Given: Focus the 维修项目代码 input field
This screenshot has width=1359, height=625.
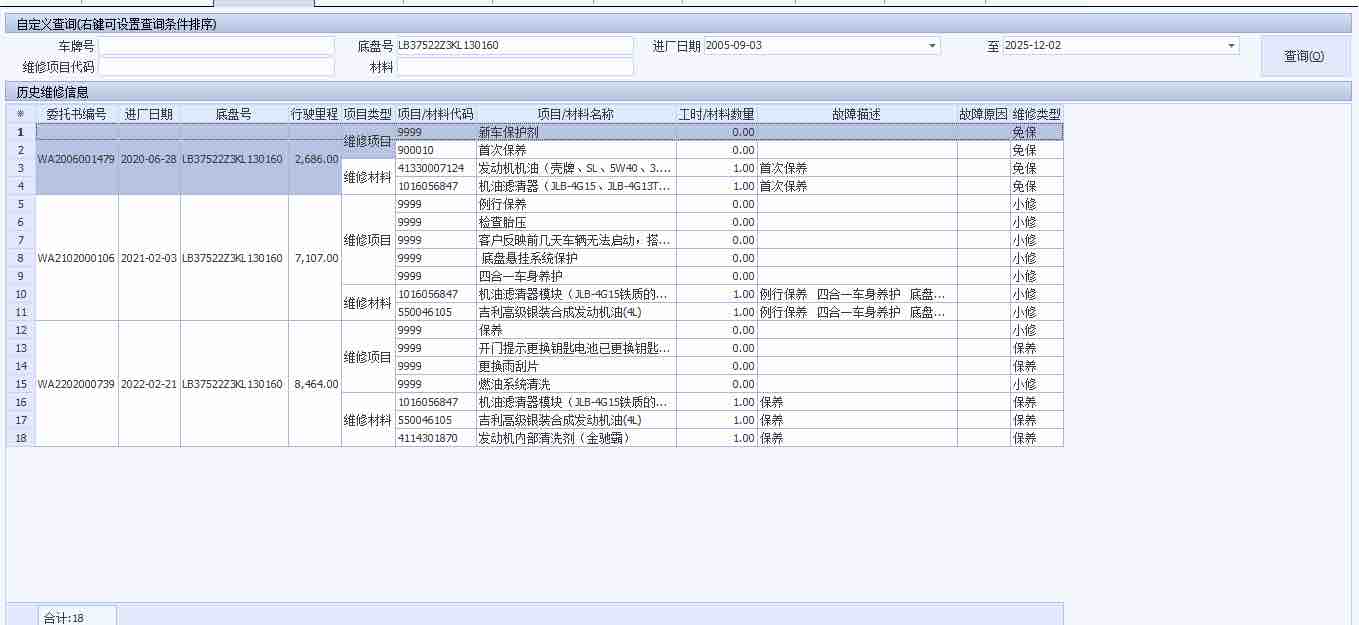Looking at the screenshot, I should [x=216, y=67].
